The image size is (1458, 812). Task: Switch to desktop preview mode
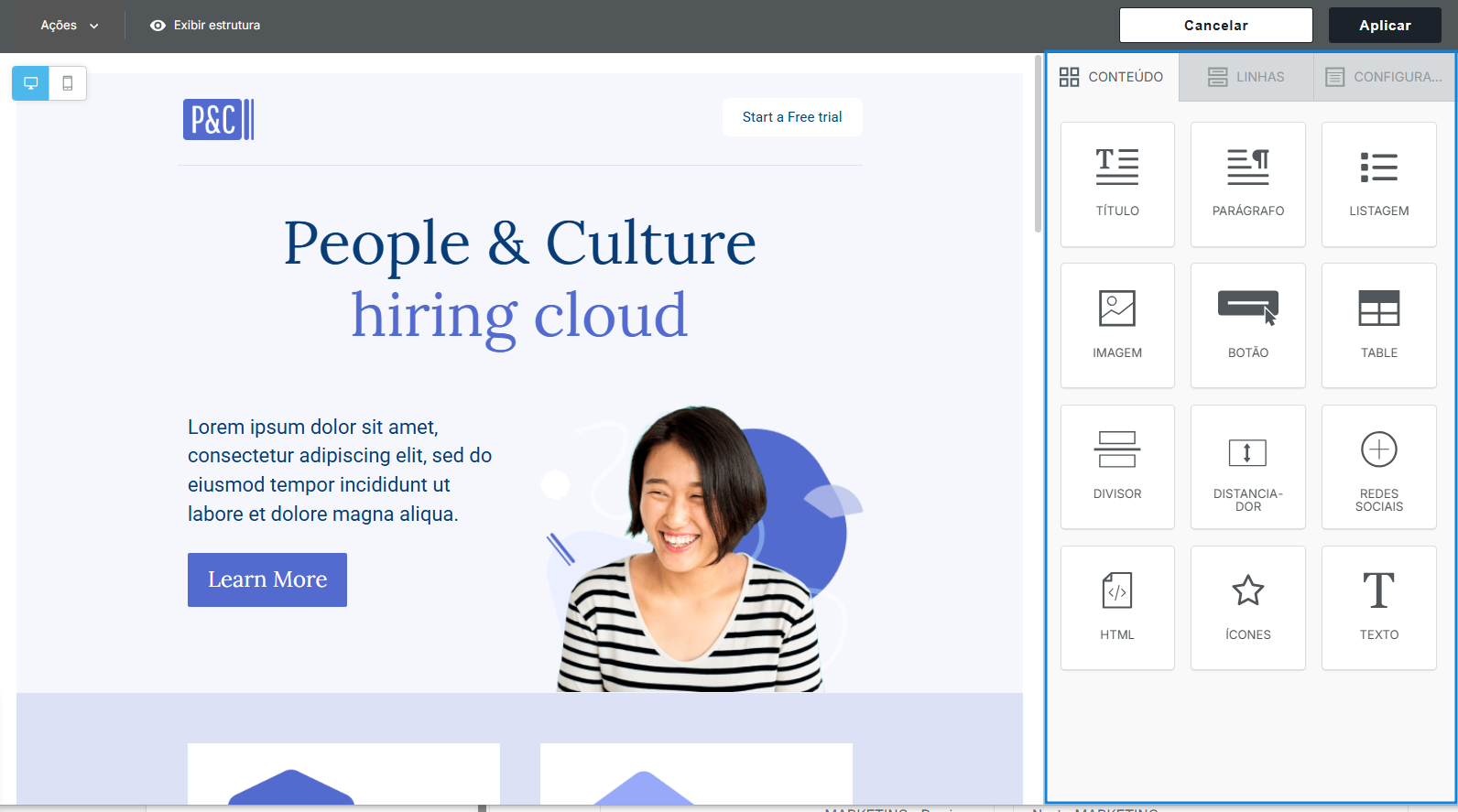click(30, 83)
